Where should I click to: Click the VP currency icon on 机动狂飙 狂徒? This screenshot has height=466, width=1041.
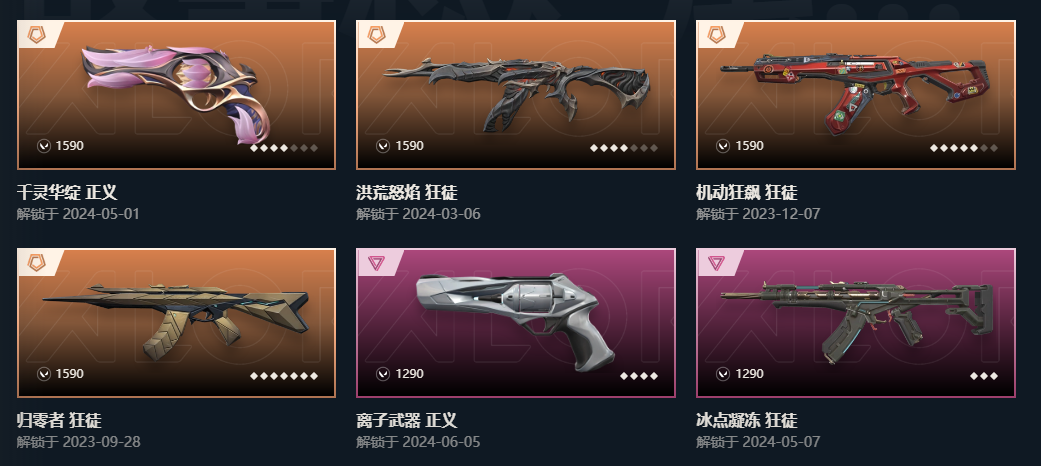[723, 146]
